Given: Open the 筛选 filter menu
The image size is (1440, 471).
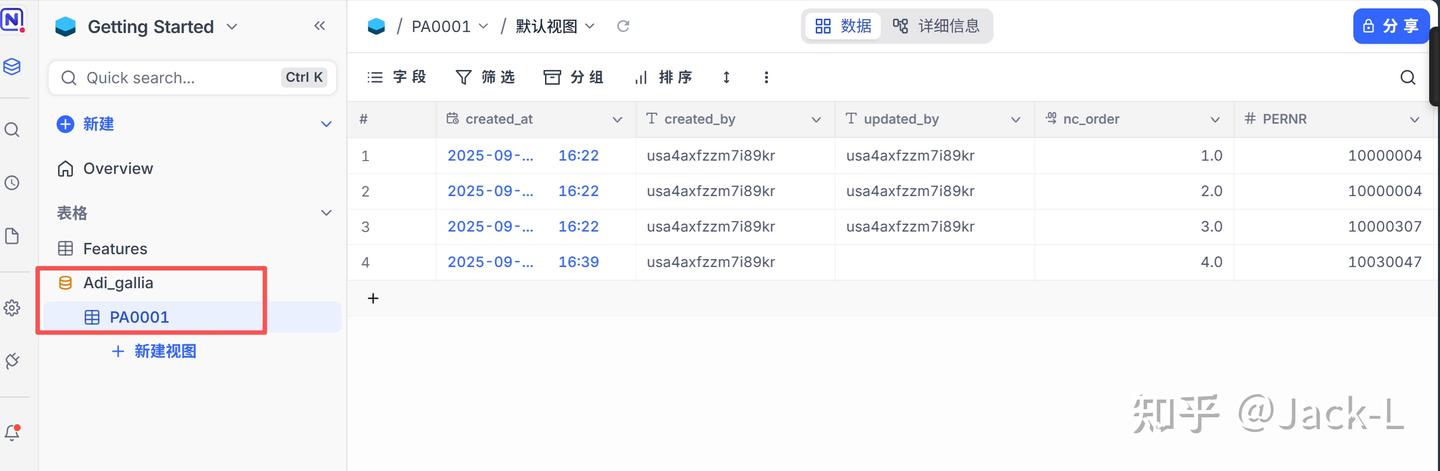Looking at the screenshot, I should (x=485, y=77).
